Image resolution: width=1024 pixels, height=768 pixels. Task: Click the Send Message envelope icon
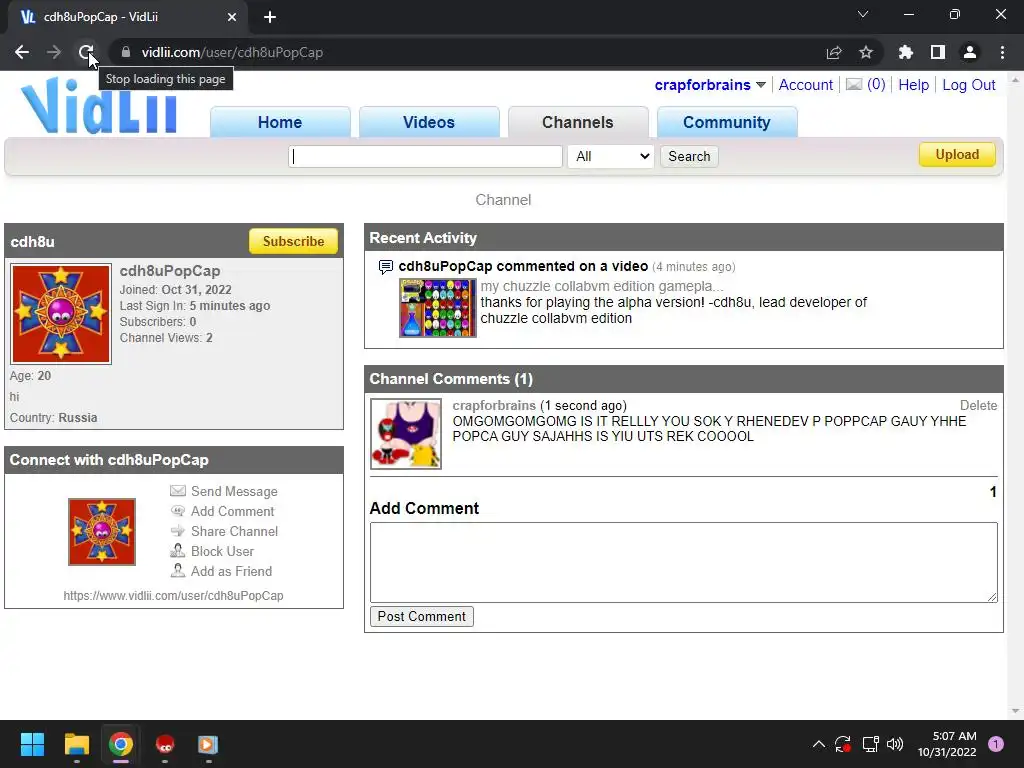[178, 490]
